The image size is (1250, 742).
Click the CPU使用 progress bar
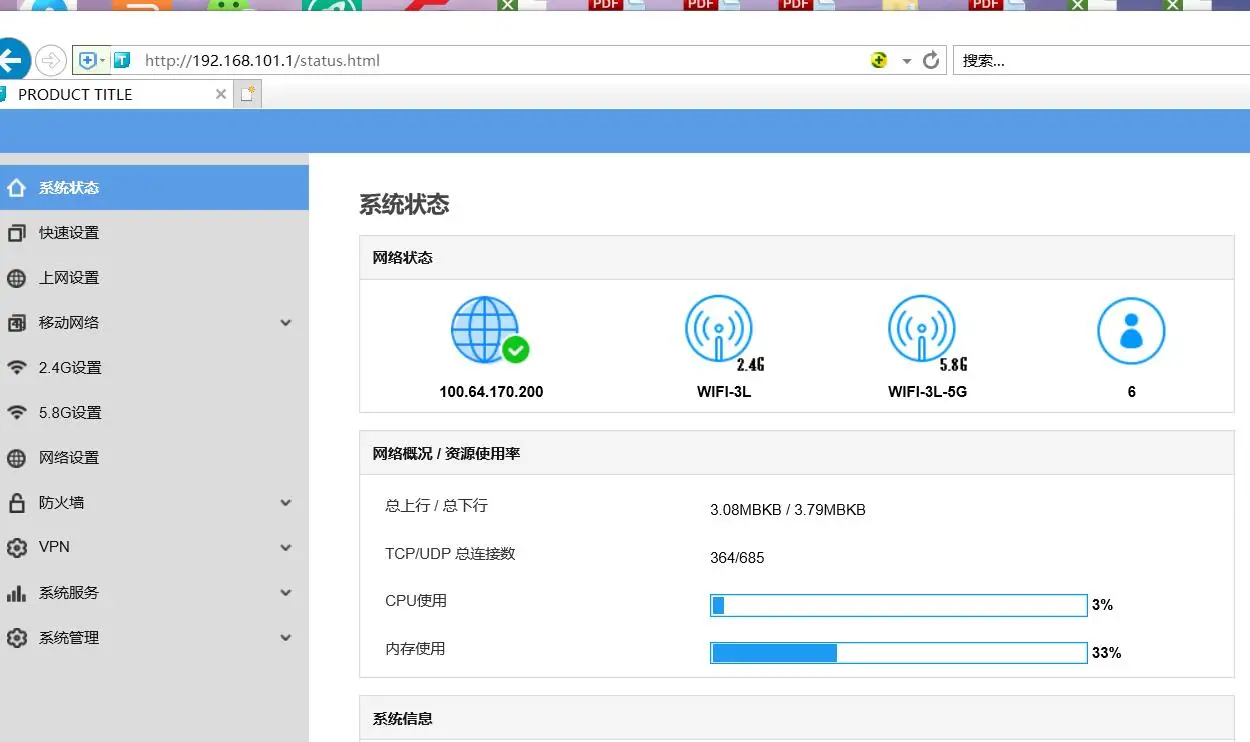(899, 605)
